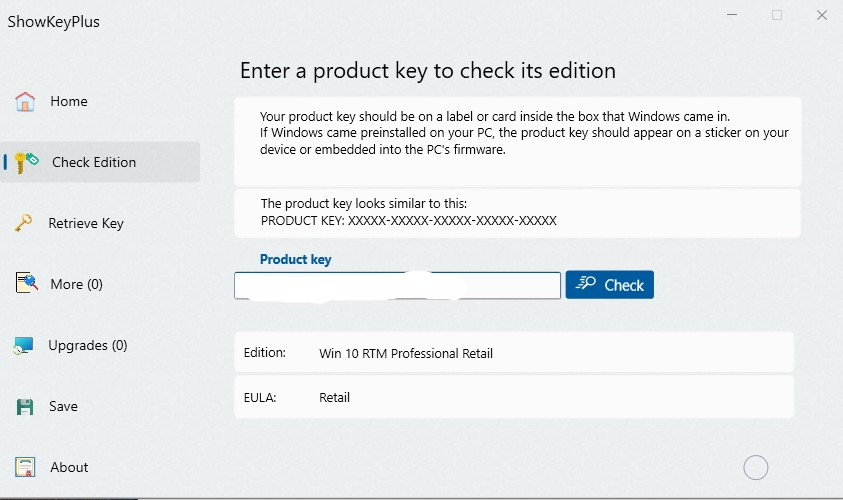Go to the Retrieve Key label
This screenshot has height=500, width=843.
click(86, 223)
